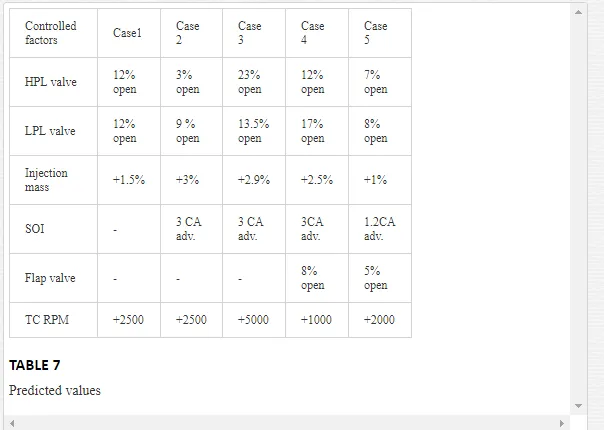Viewport: 604px width, 430px height.
Task: Select the Controlled factors header cell
Action: click(54, 33)
